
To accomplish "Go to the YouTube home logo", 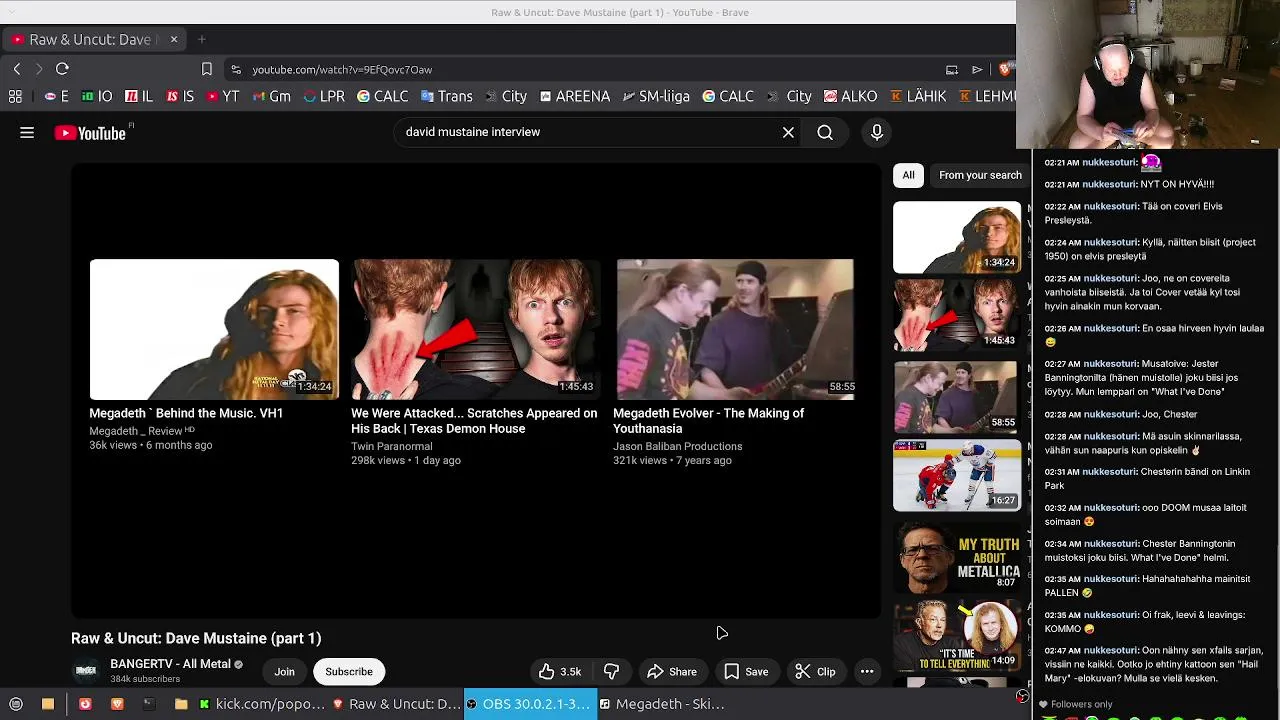I will 90,133.
